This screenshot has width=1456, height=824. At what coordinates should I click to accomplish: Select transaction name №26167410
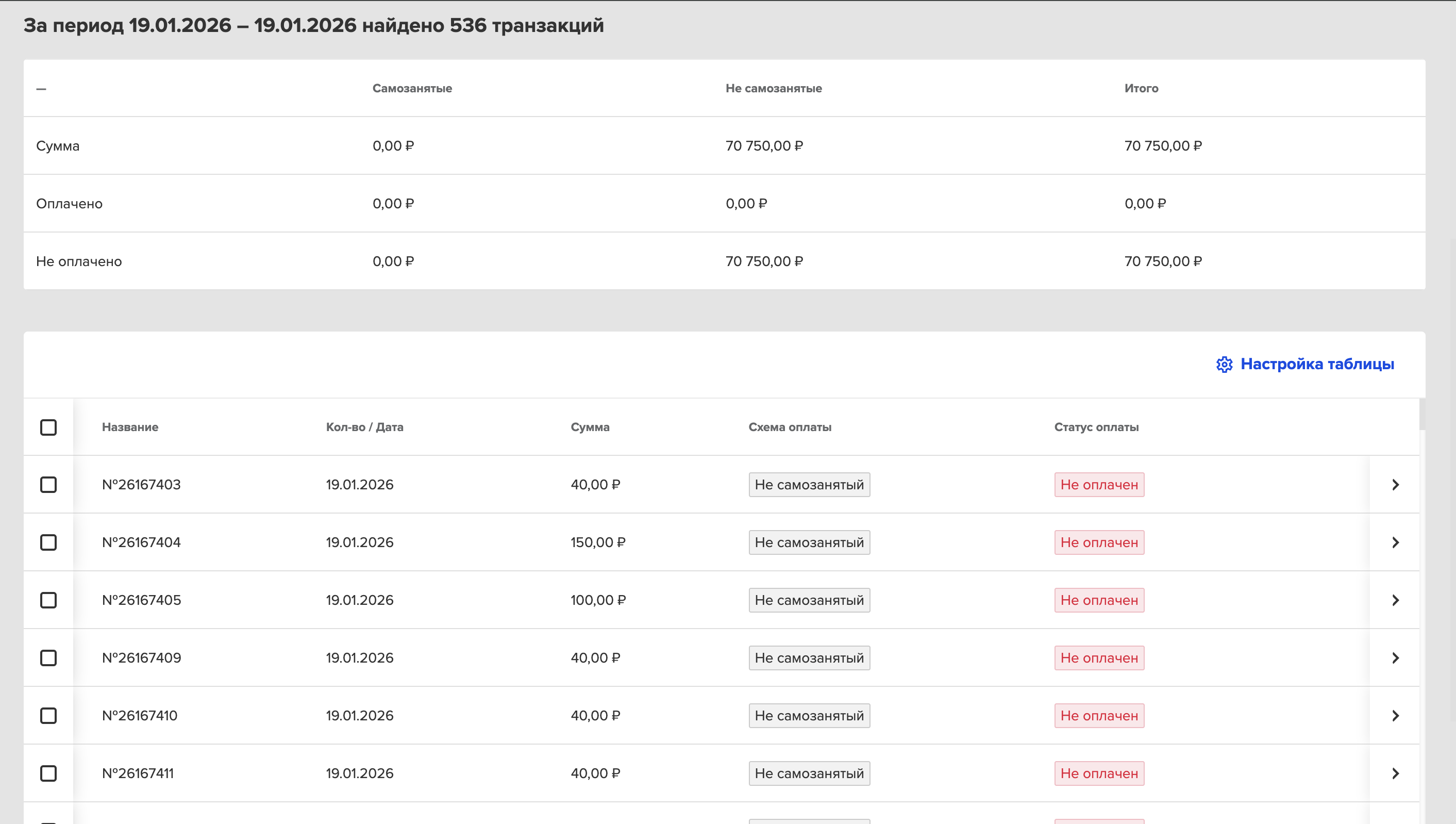coord(140,716)
